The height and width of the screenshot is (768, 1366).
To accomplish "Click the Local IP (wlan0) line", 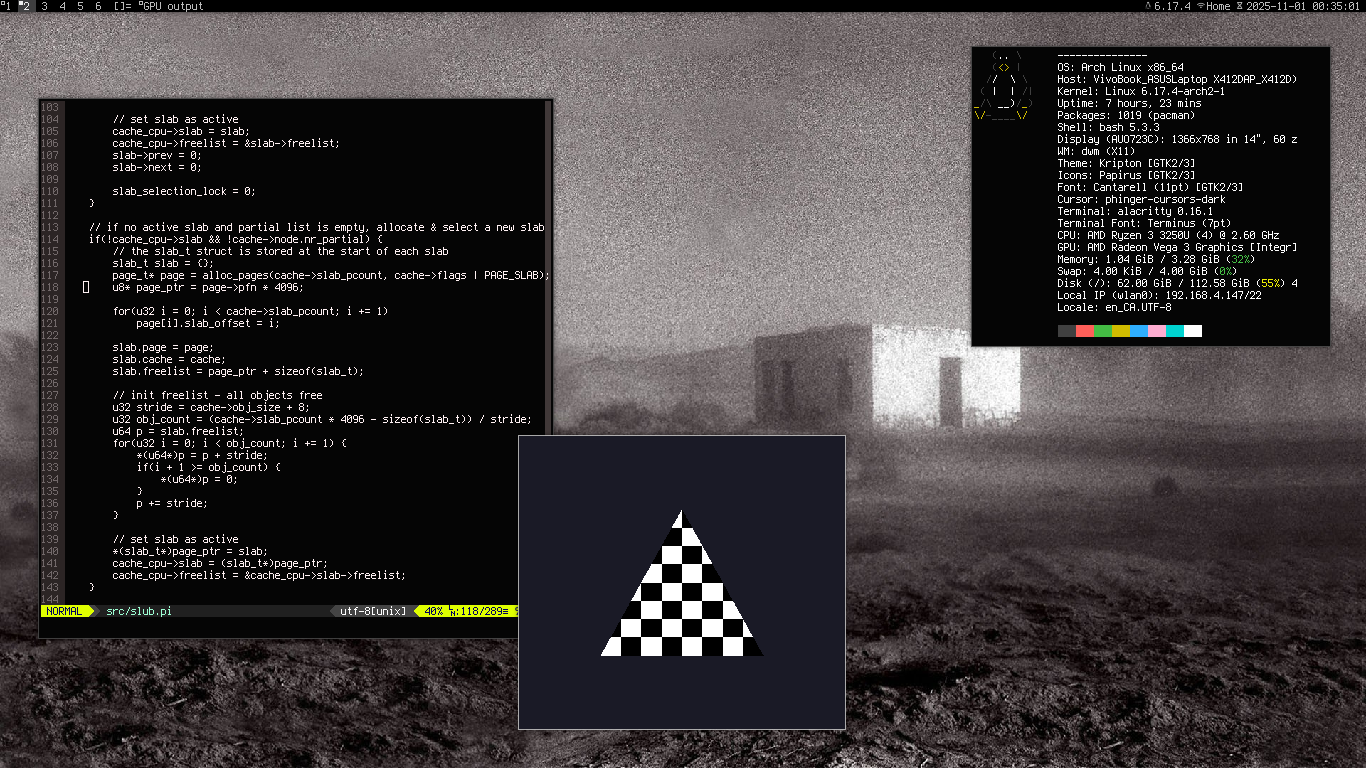I will click(x=1160, y=295).
